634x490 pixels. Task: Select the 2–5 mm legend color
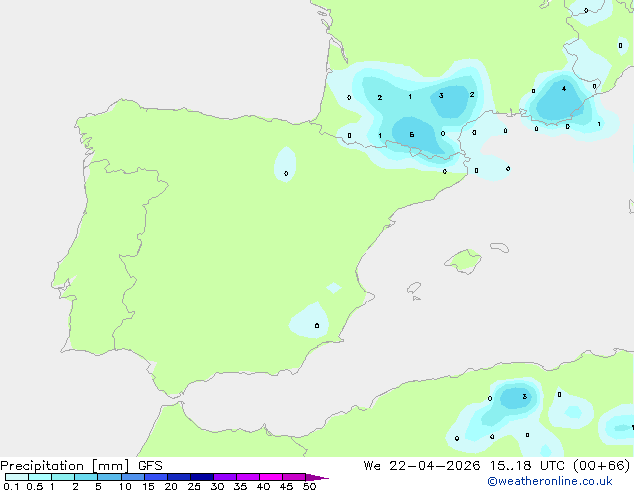click(86, 477)
